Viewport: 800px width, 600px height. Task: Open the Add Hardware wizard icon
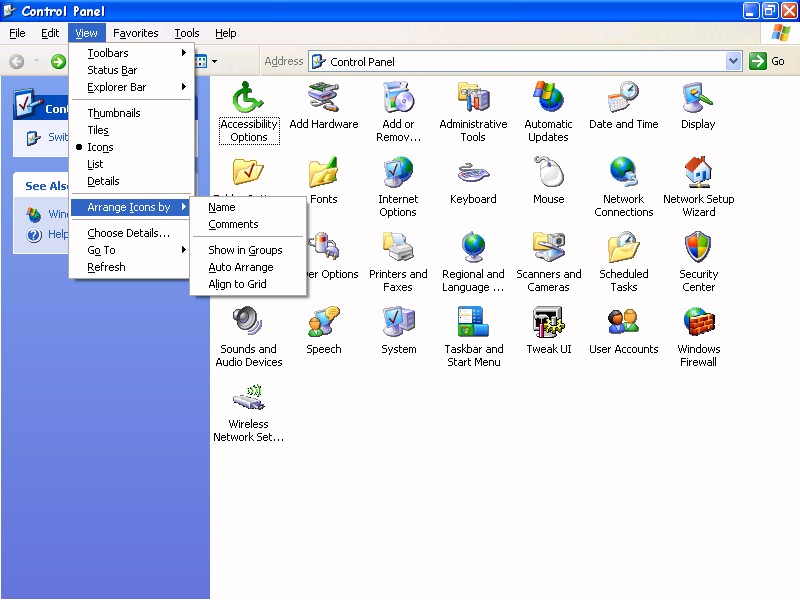click(323, 106)
